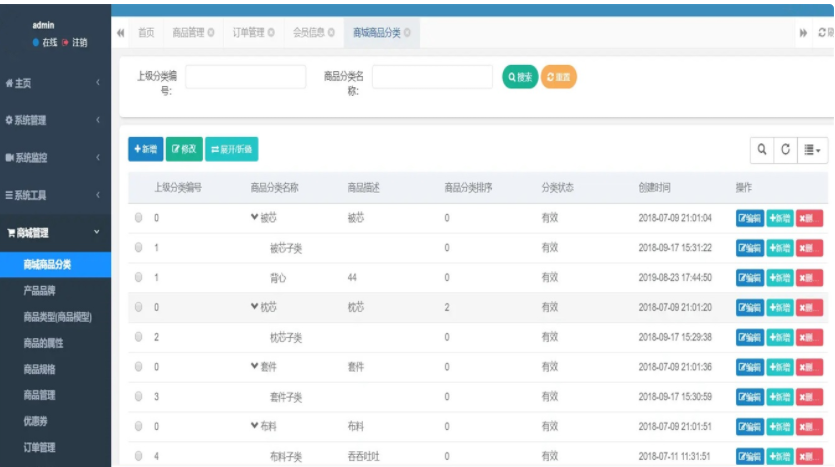Collapse the 布料 category chevron
Viewport: 835px width, 467px height.
tap(255, 426)
